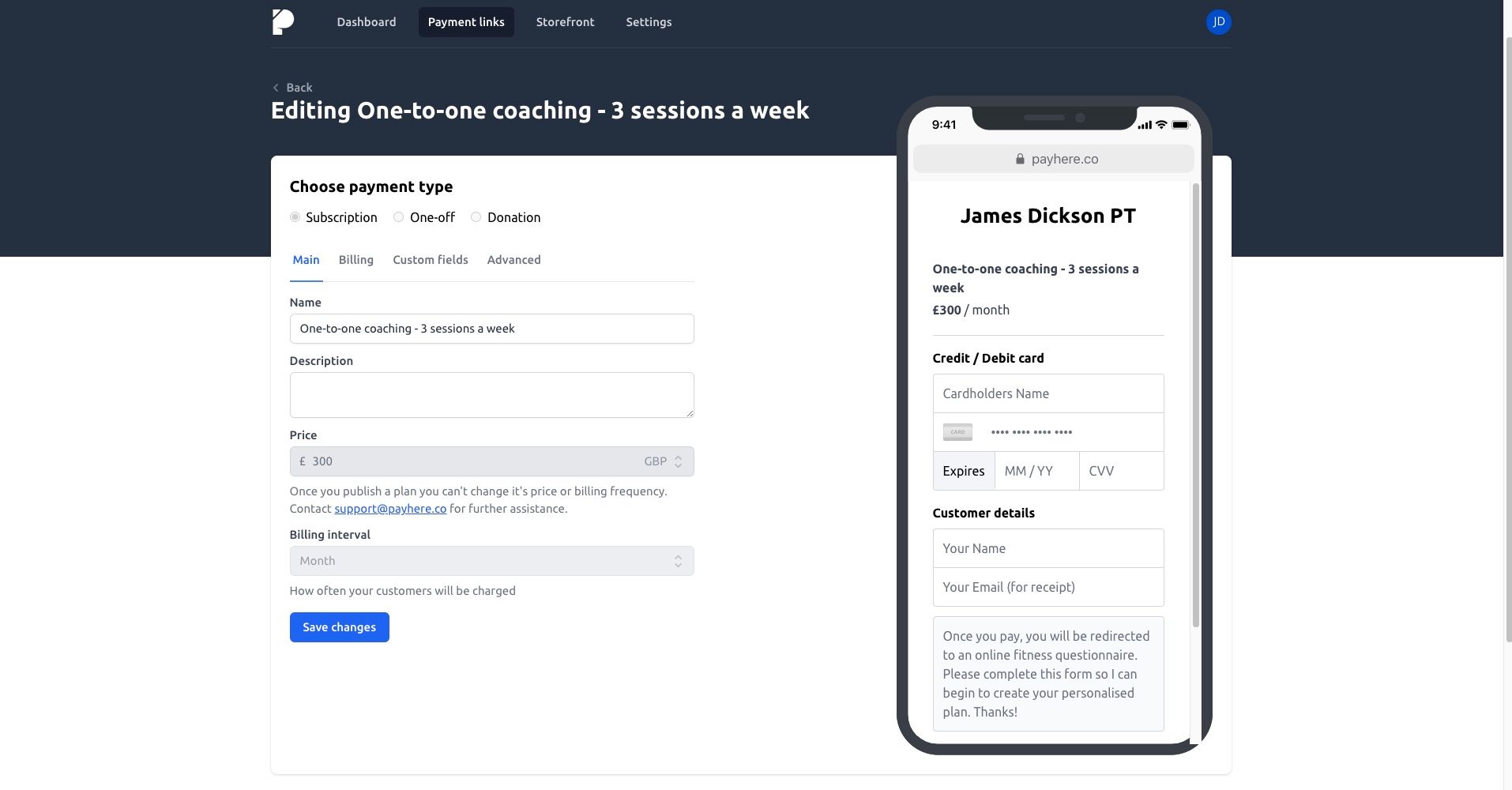Click the signal bars icon in phone preview
Image resolution: width=1512 pixels, height=790 pixels.
point(1144,125)
